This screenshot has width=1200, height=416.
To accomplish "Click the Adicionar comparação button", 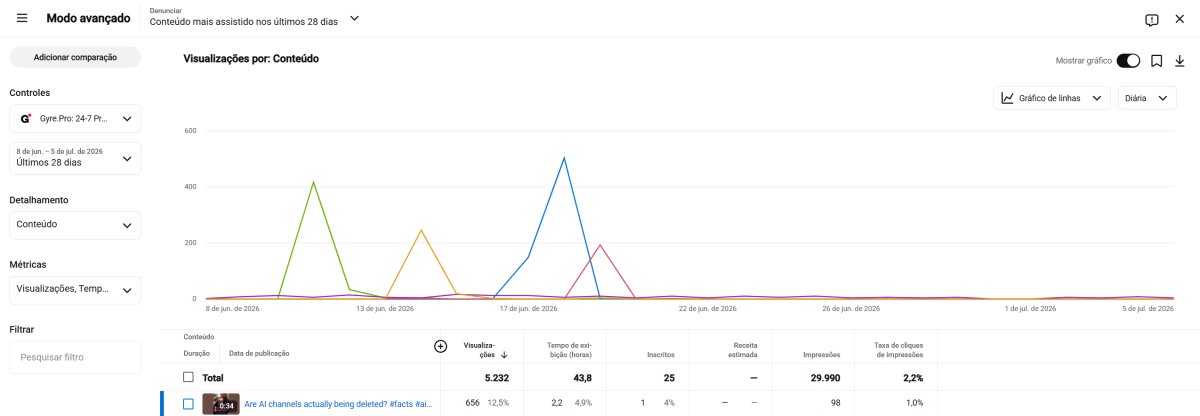I will (x=75, y=57).
